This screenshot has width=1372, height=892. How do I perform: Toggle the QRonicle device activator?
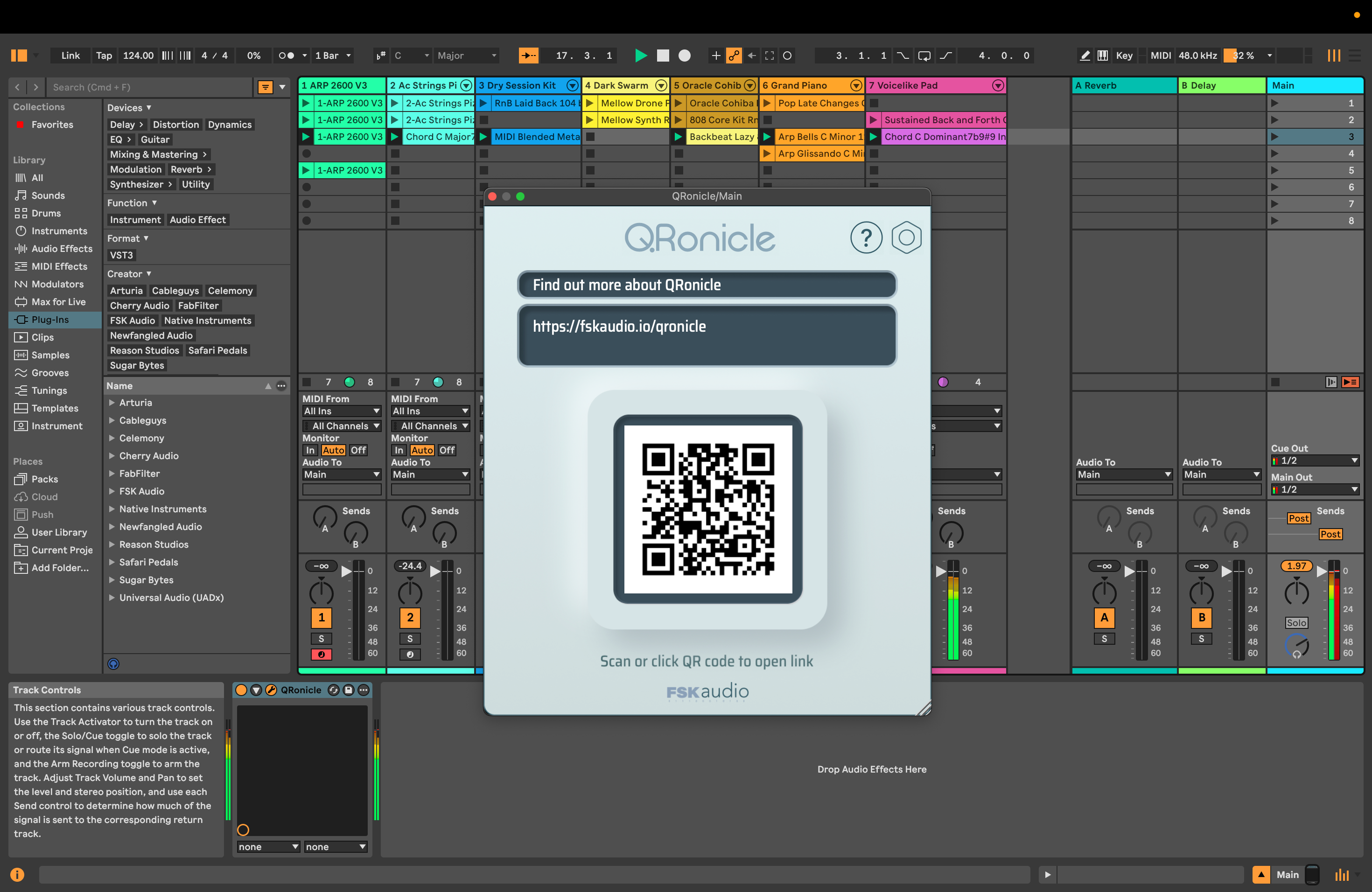pyautogui.click(x=241, y=690)
